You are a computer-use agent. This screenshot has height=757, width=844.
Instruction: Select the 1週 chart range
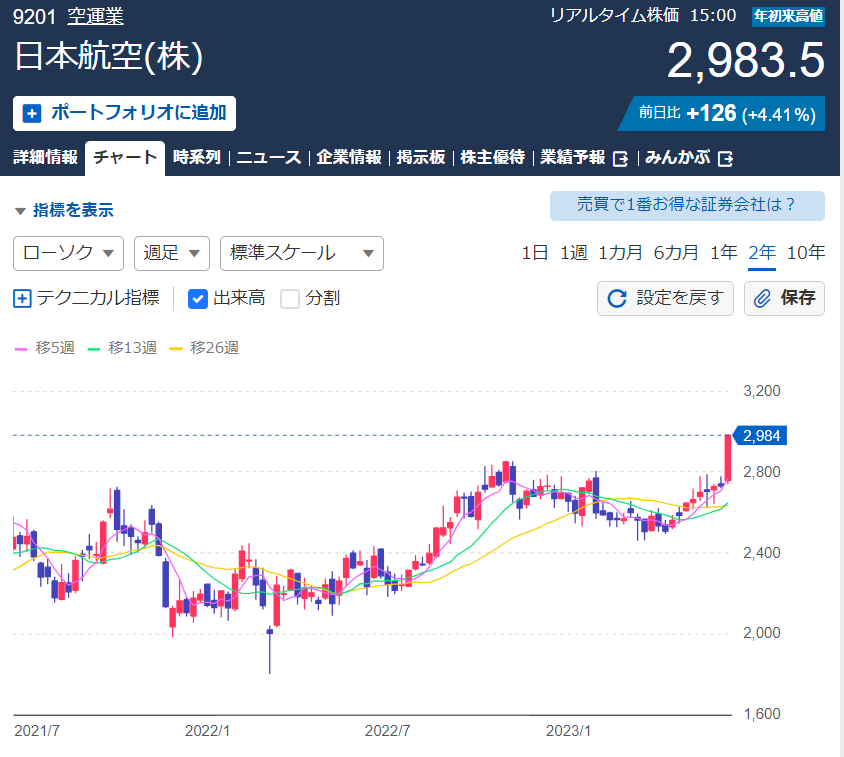pyautogui.click(x=573, y=253)
